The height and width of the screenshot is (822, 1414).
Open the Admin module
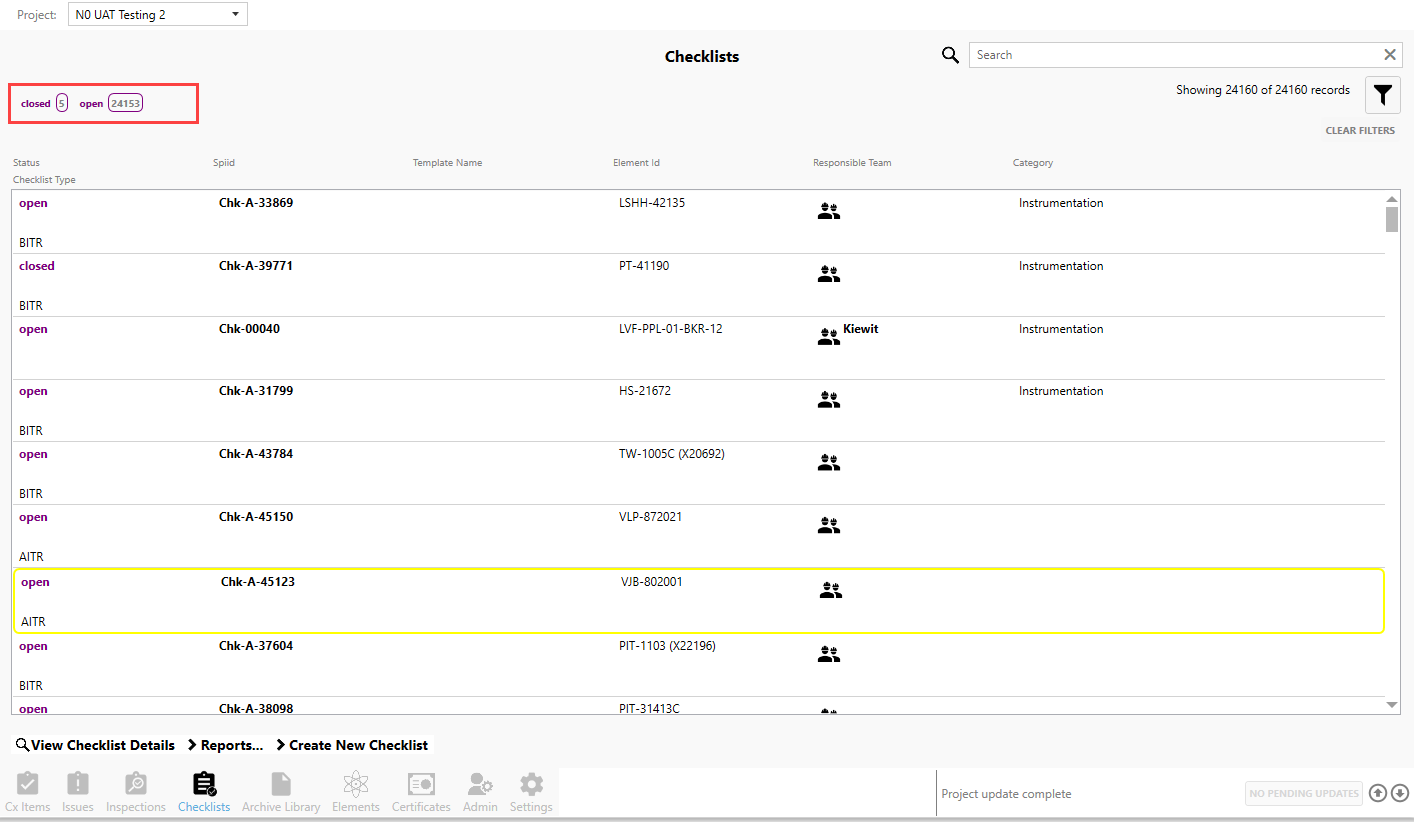(480, 792)
